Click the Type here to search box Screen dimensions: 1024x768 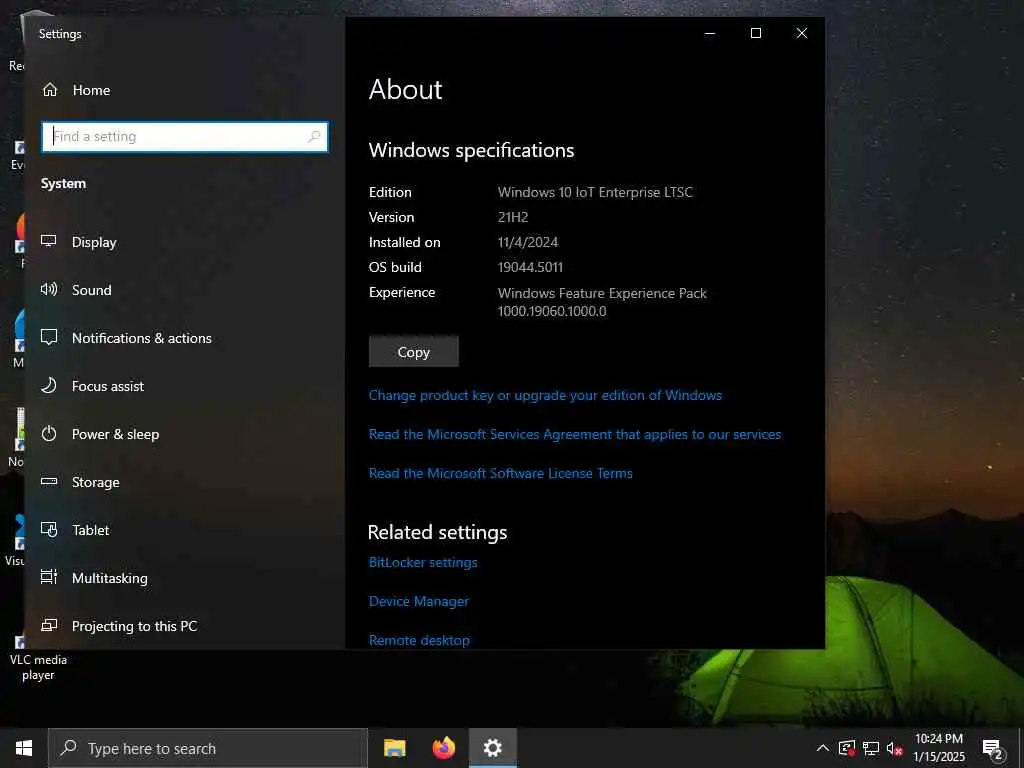click(208, 748)
